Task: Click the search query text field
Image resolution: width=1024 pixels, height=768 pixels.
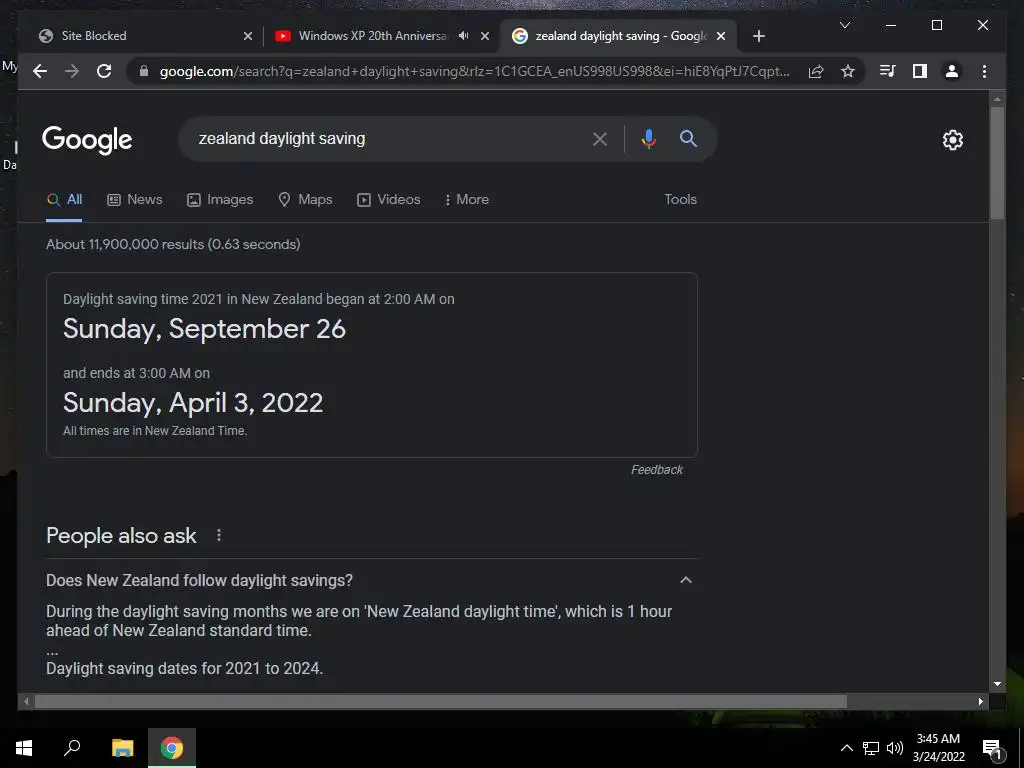Action: tap(389, 139)
